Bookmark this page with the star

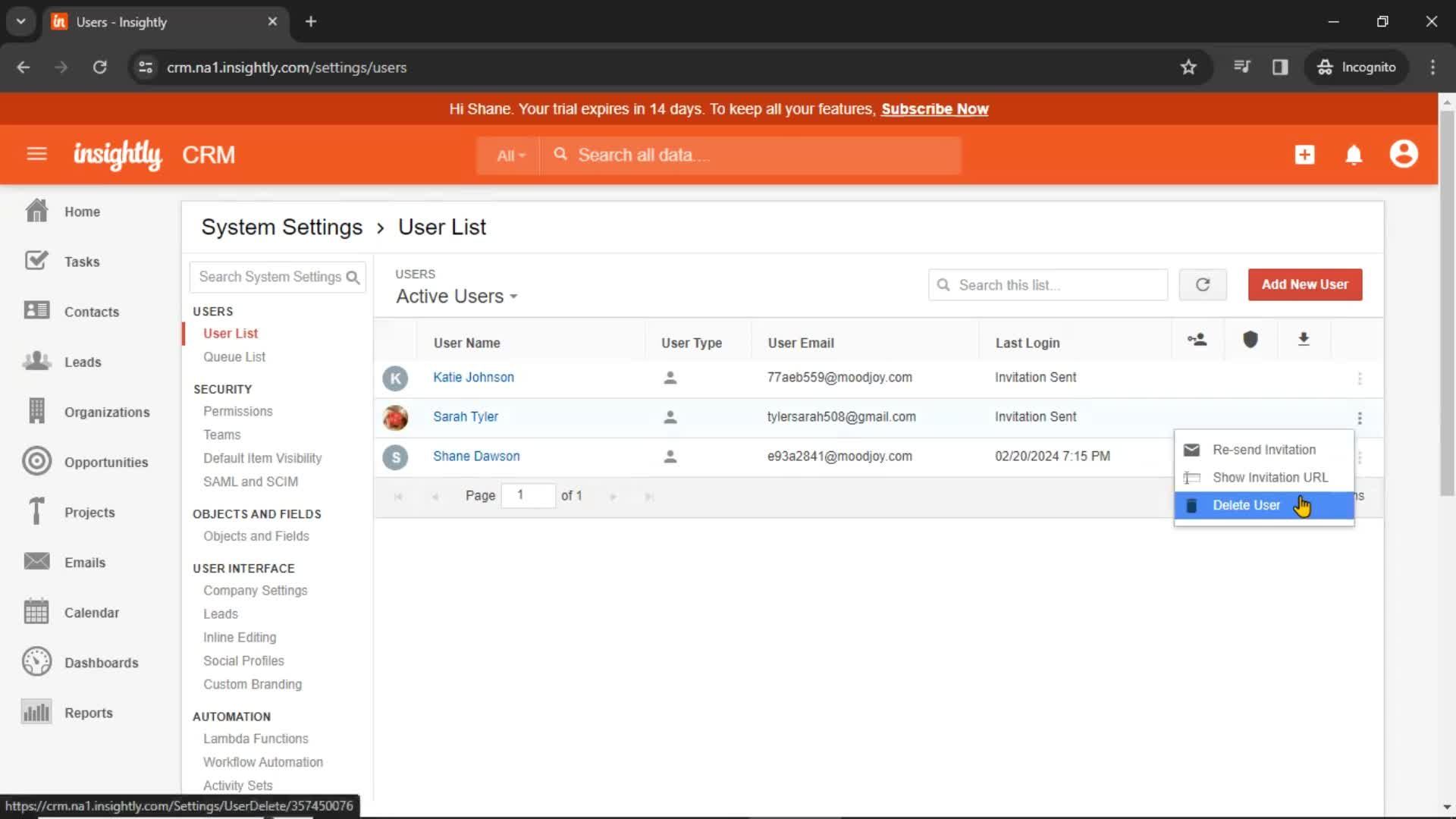[x=1188, y=67]
